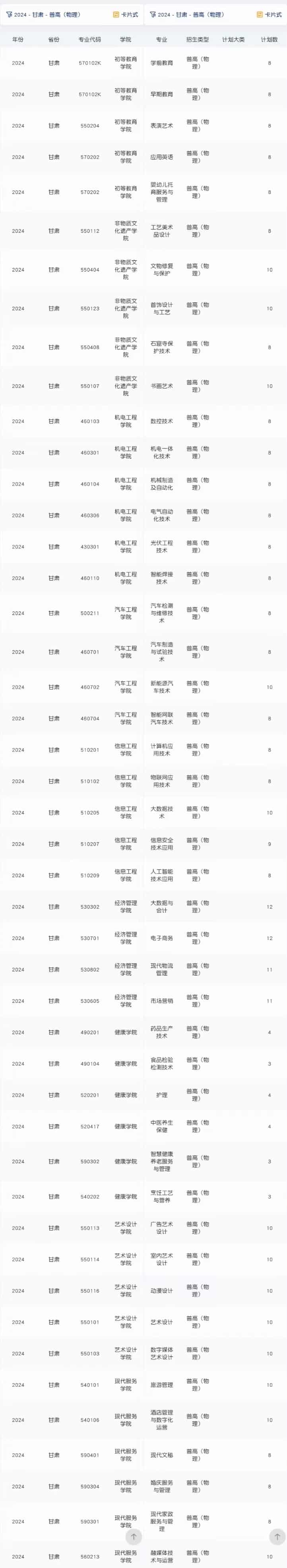The width and height of the screenshot is (287, 1568).
Task: Select the 学前教育 major row
Action: [x=143, y=63]
